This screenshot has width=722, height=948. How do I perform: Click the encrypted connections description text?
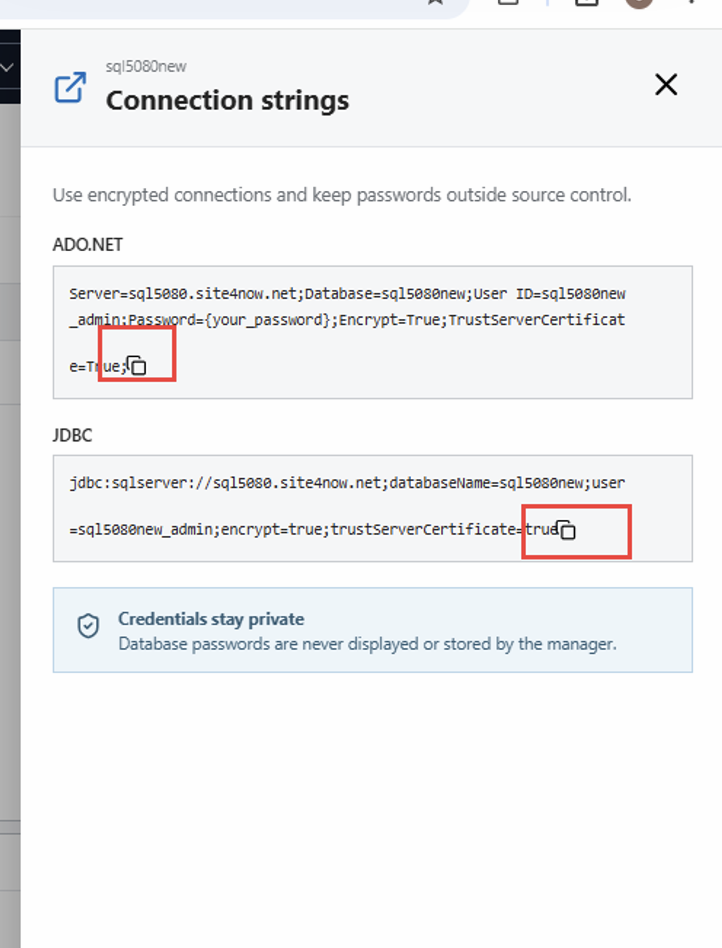[x=342, y=195]
